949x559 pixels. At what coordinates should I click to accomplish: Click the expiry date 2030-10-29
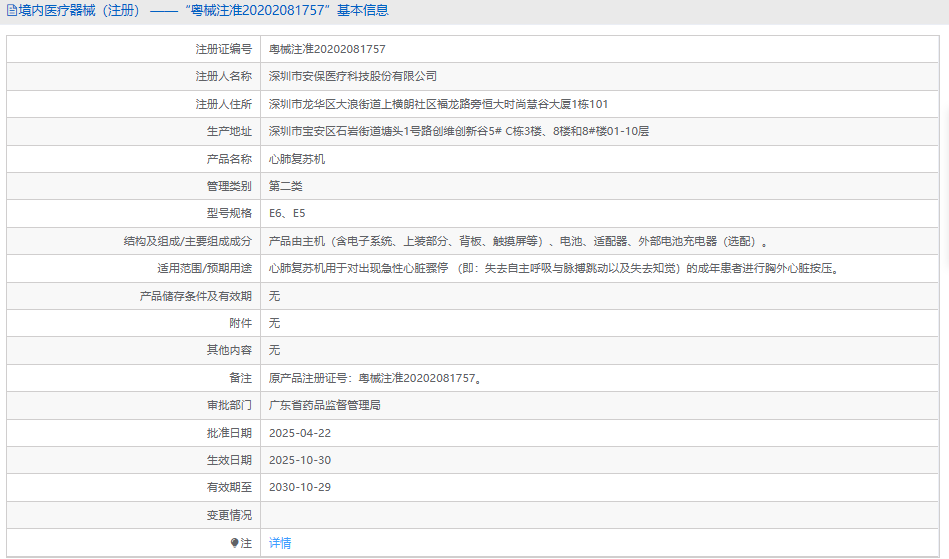[300, 488]
